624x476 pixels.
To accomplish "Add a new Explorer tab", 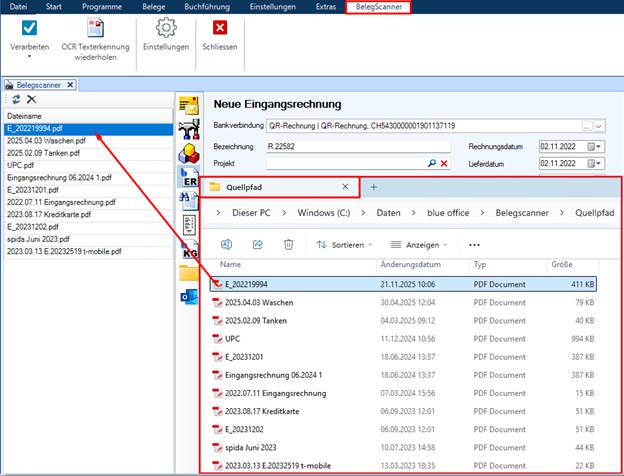I will tap(373, 187).
